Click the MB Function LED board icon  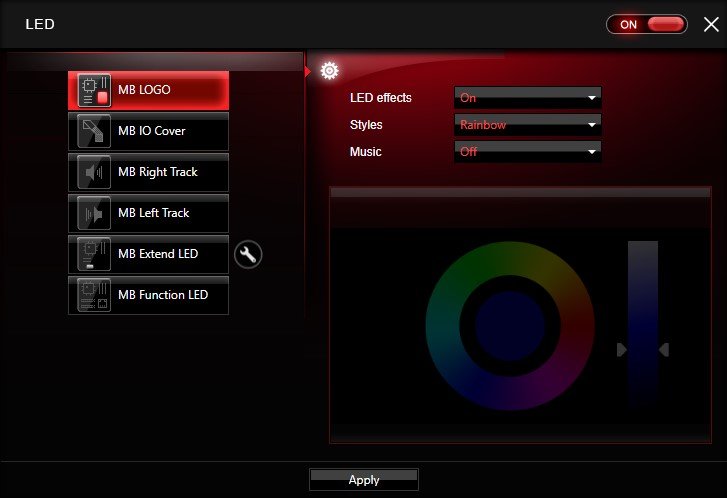tap(94, 295)
